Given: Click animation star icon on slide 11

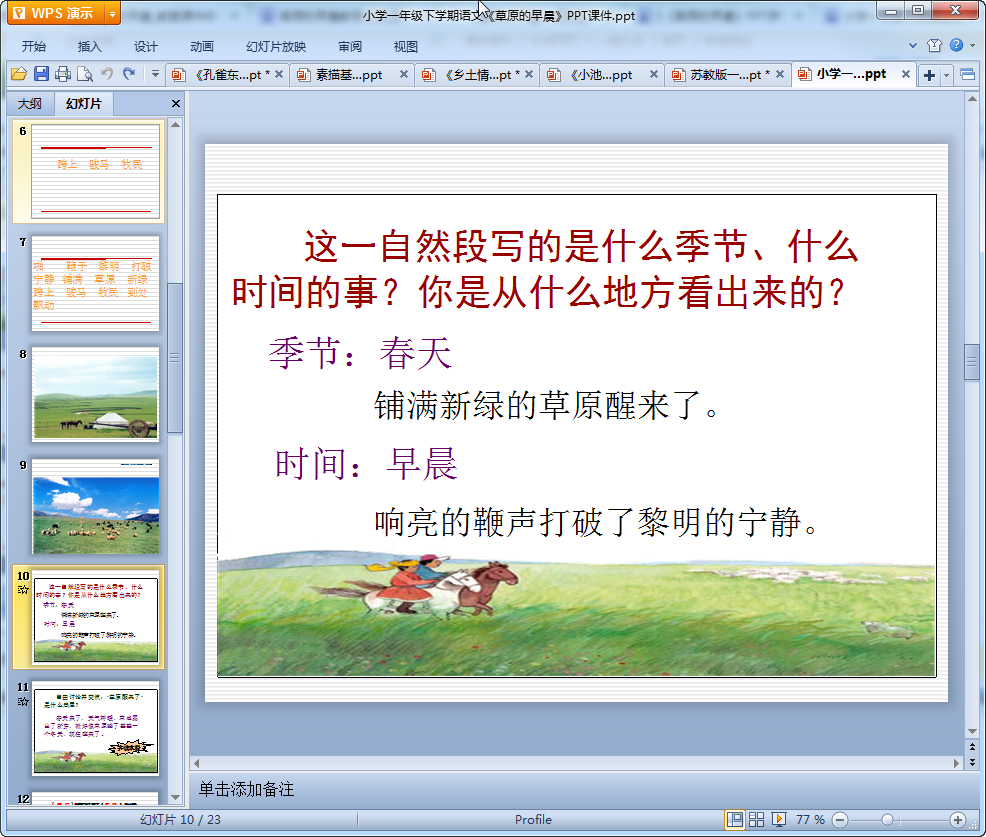Looking at the screenshot, I should pos(23,701).
